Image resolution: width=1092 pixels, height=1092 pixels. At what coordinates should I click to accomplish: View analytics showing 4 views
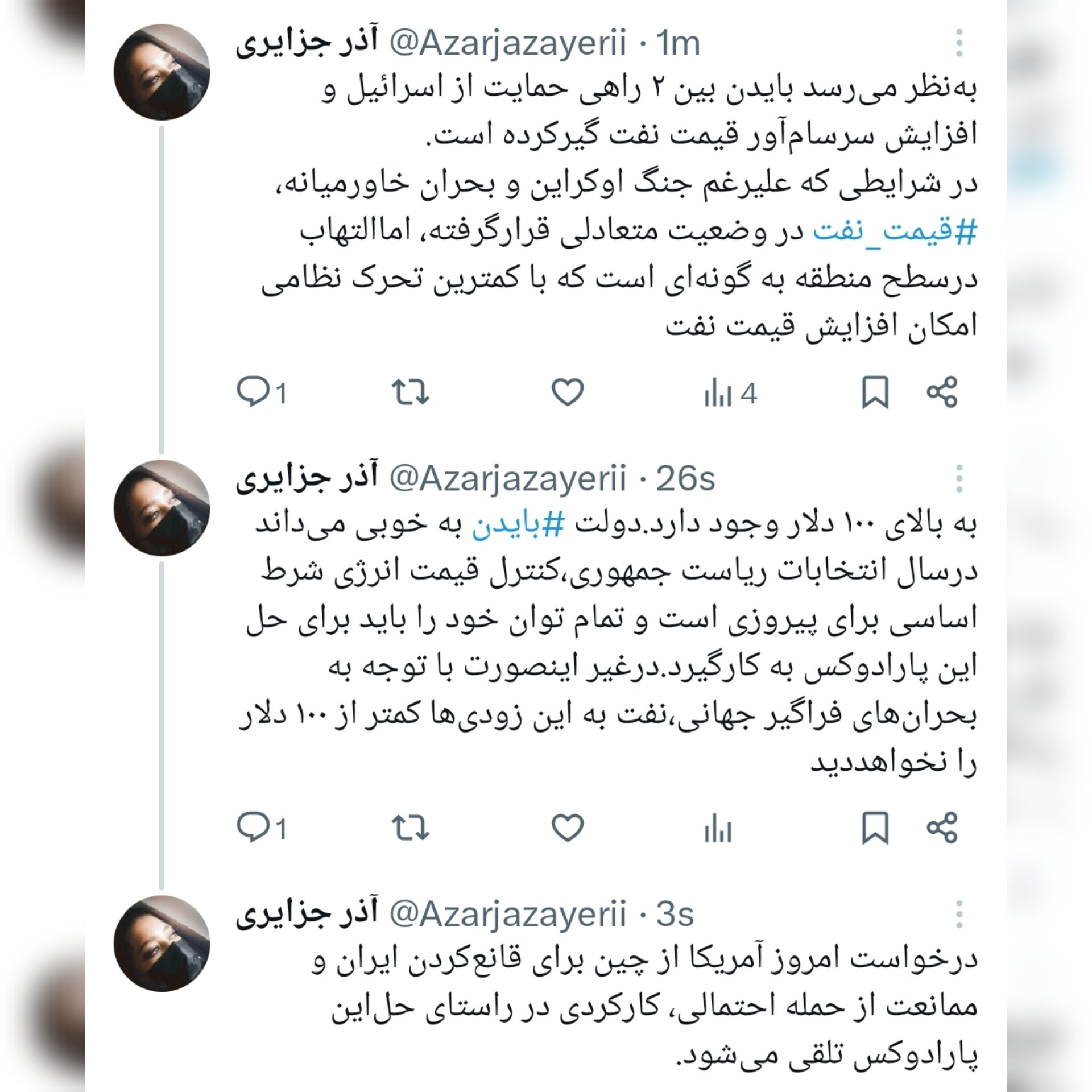pyautogui.click(x=730, y=394)
